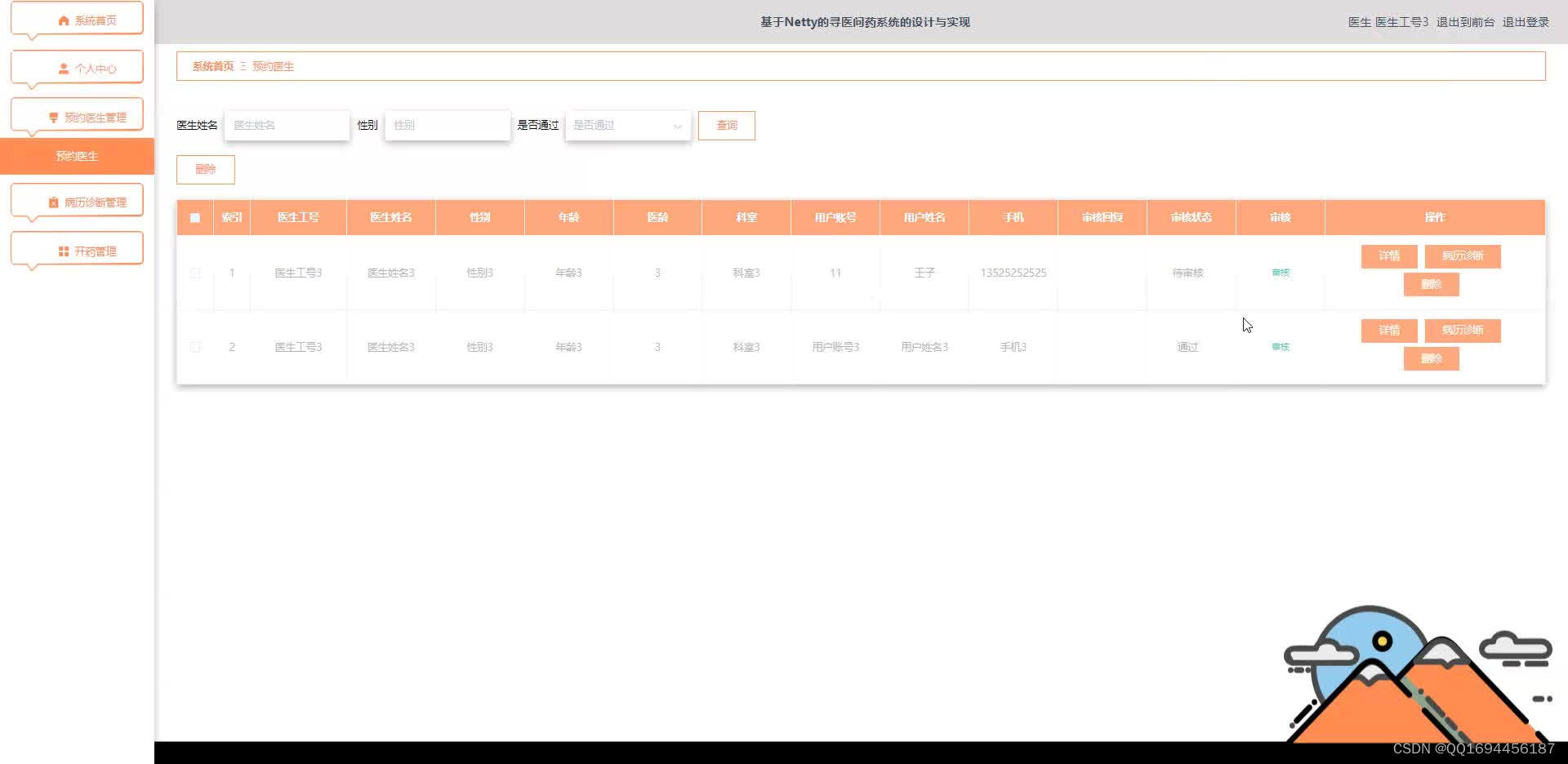
Task: Click the 审核回复 column header
Action: 1102,217
